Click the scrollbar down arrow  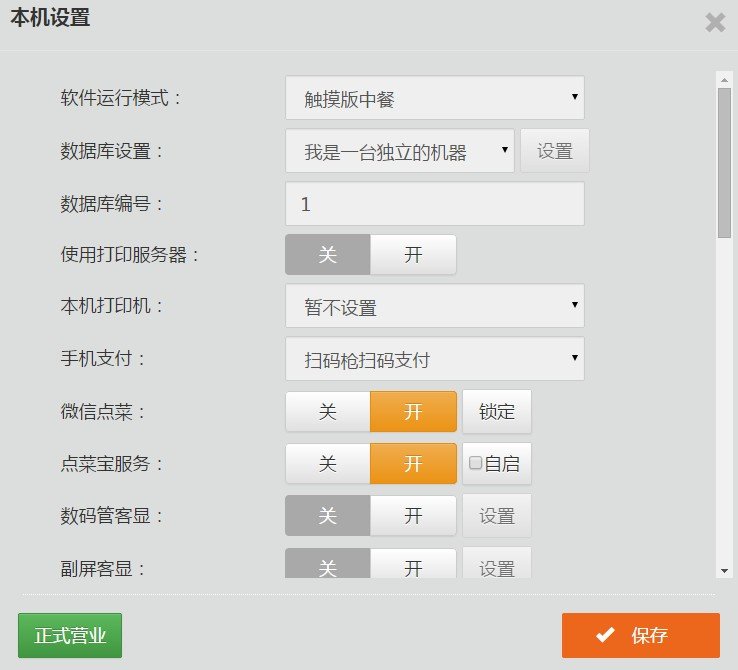[x=724, y=570]
